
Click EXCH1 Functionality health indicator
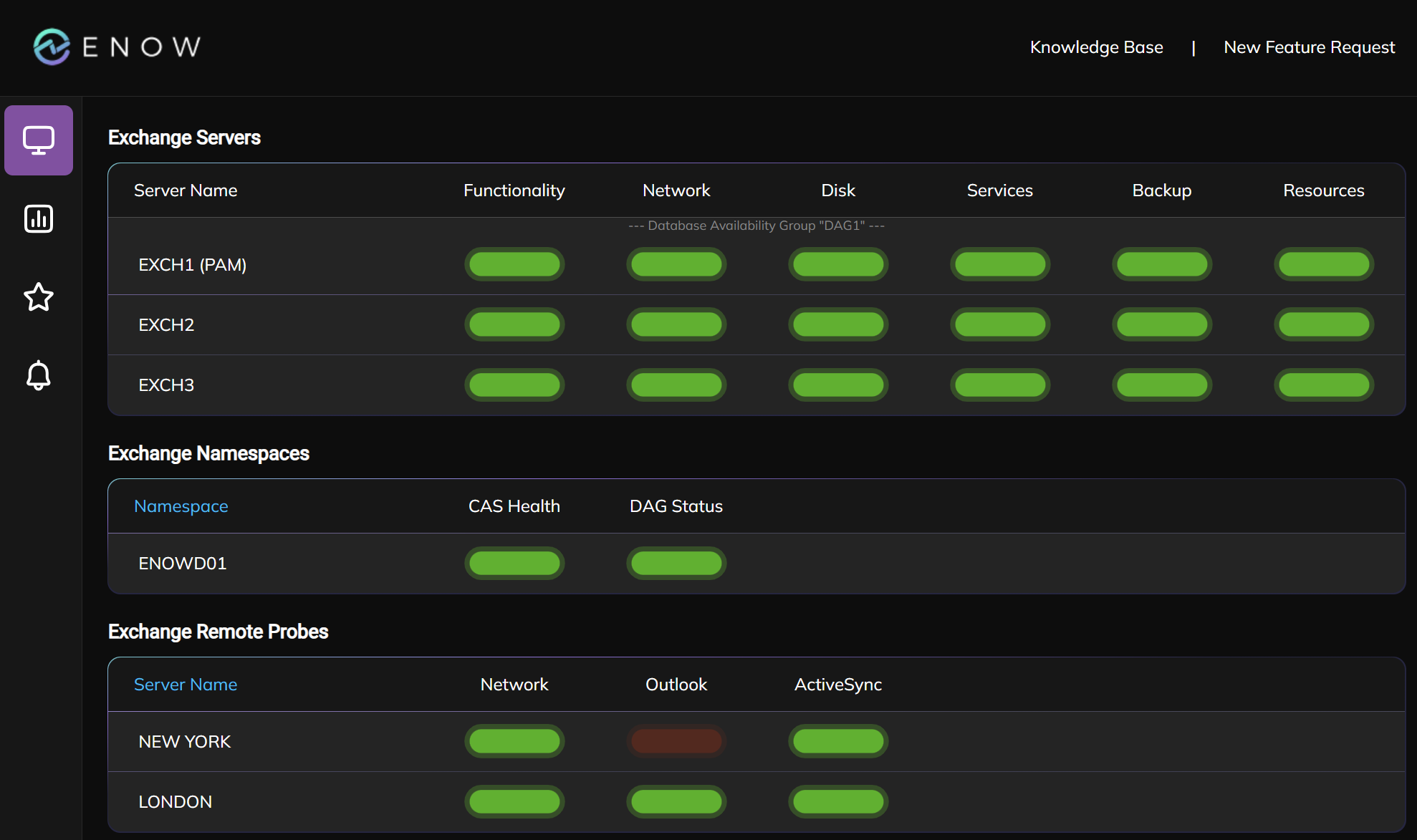(514, 264)
